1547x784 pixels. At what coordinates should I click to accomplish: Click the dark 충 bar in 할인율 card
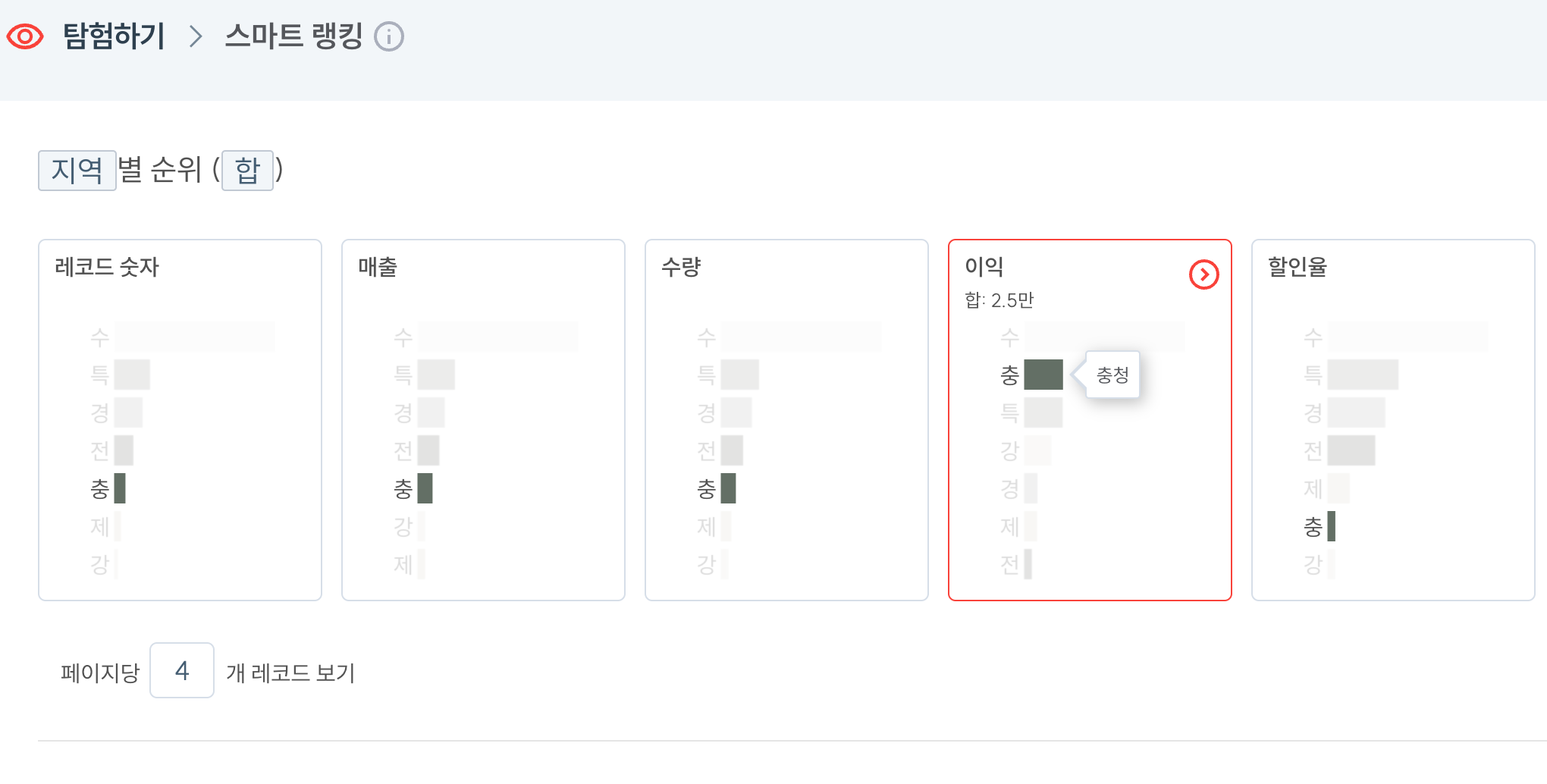pyautogui.click(x=1332, y=526)
